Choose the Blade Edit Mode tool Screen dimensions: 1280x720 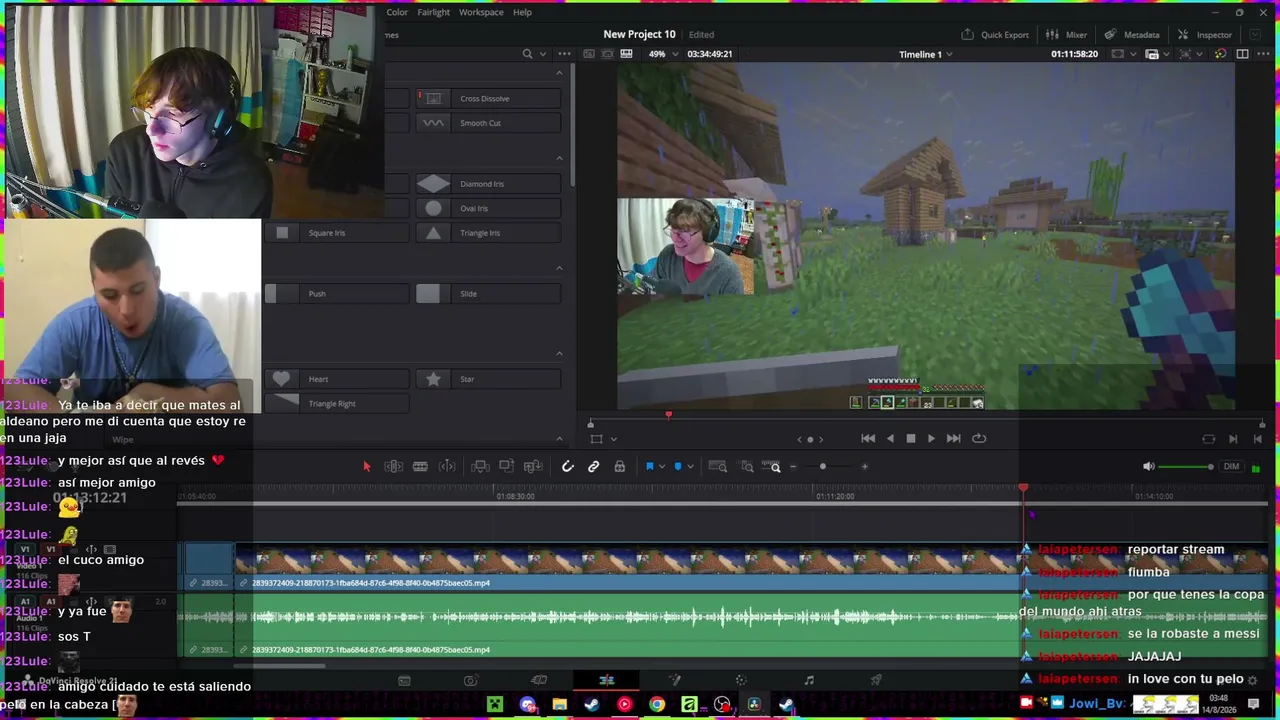tap(420, 466)
